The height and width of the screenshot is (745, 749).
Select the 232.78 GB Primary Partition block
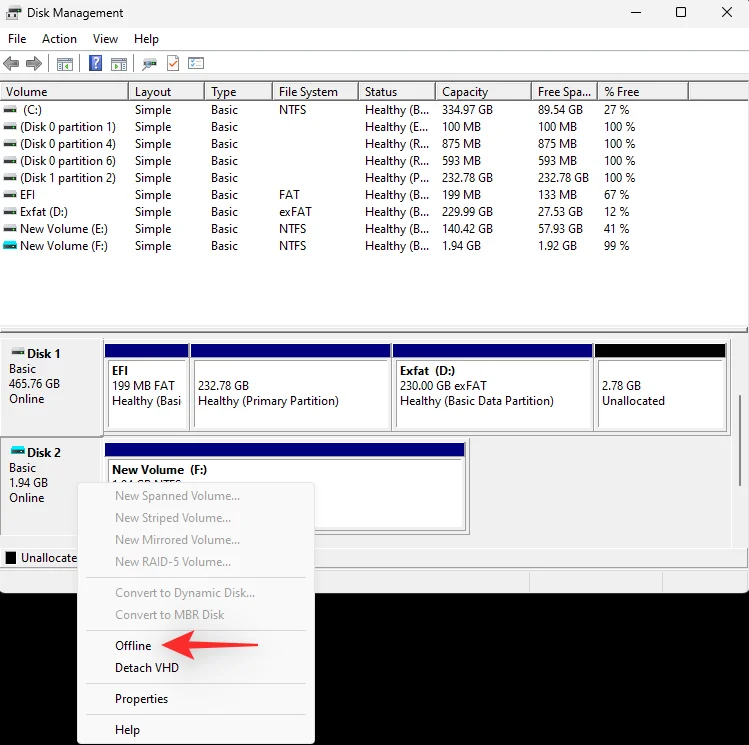tap(290, 387)
